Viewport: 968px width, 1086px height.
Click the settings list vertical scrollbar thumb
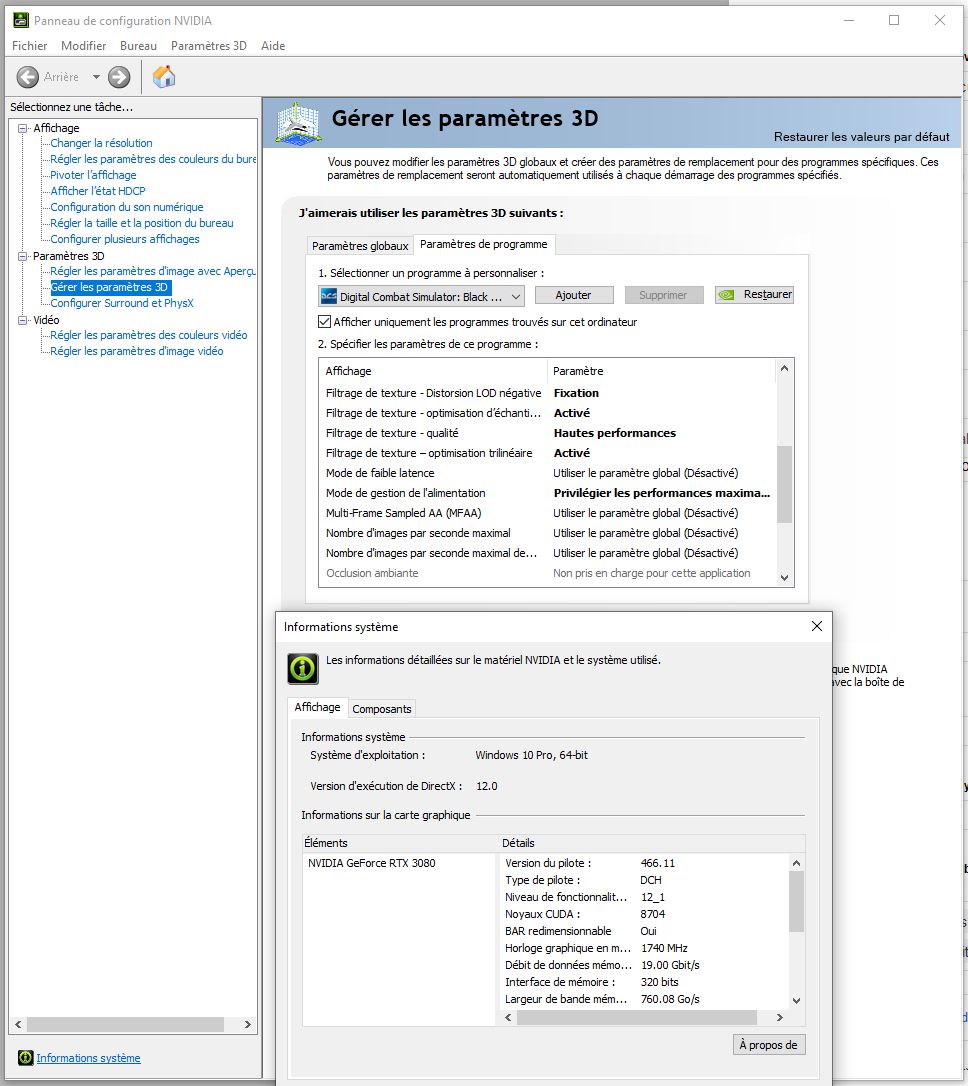point(784,484)
